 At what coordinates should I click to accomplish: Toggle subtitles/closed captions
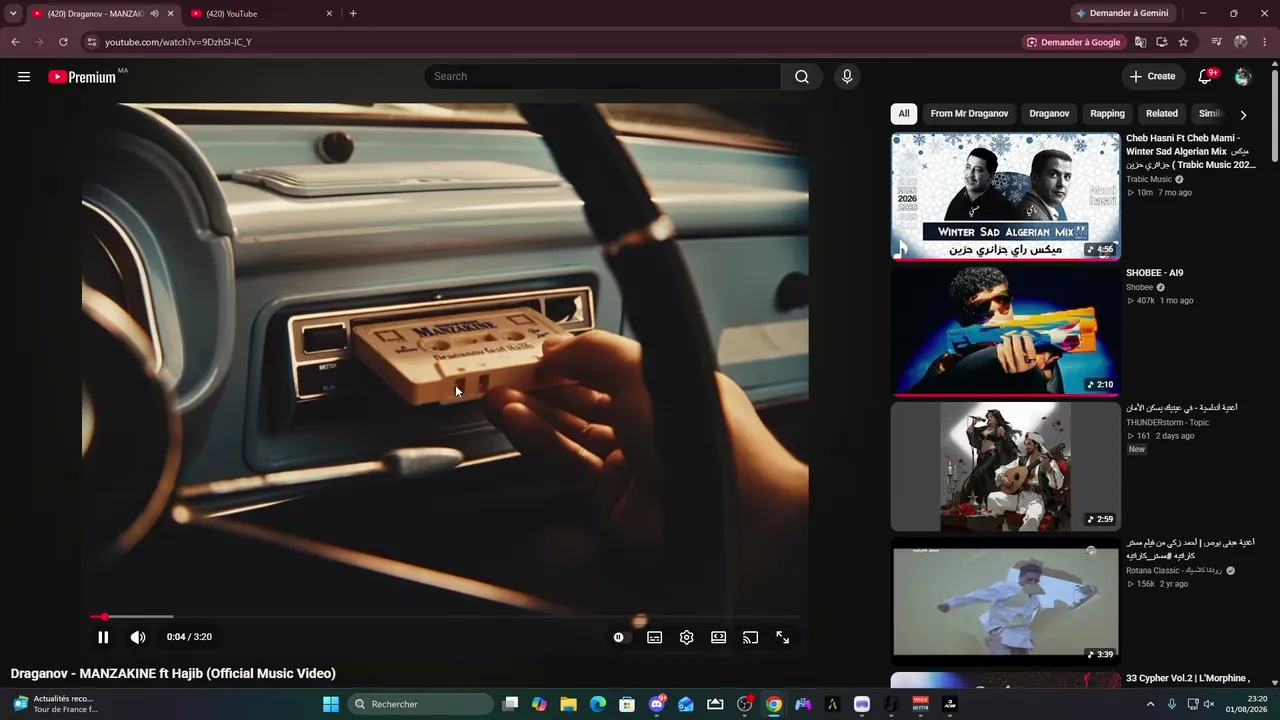click(x=655, y=637)
